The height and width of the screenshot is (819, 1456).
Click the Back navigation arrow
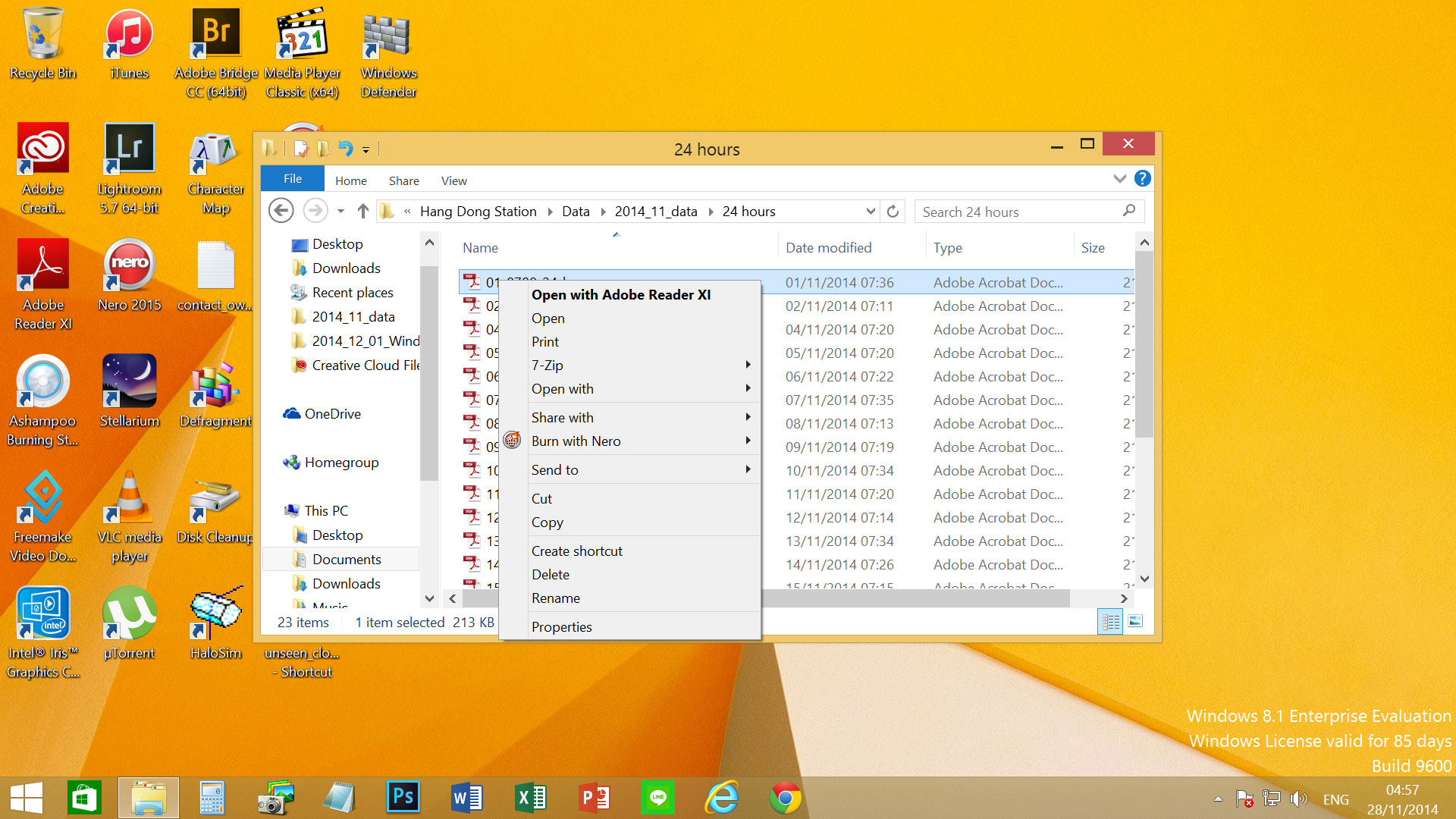point(281,211)
